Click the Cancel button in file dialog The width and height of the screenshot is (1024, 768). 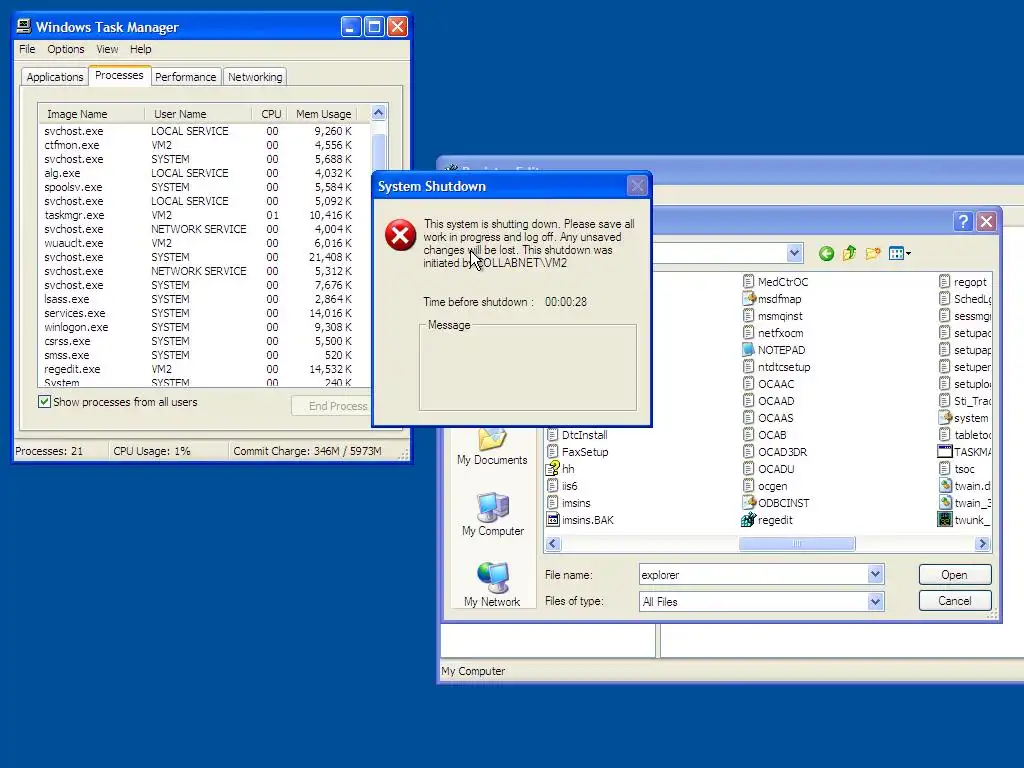(955, 601)
